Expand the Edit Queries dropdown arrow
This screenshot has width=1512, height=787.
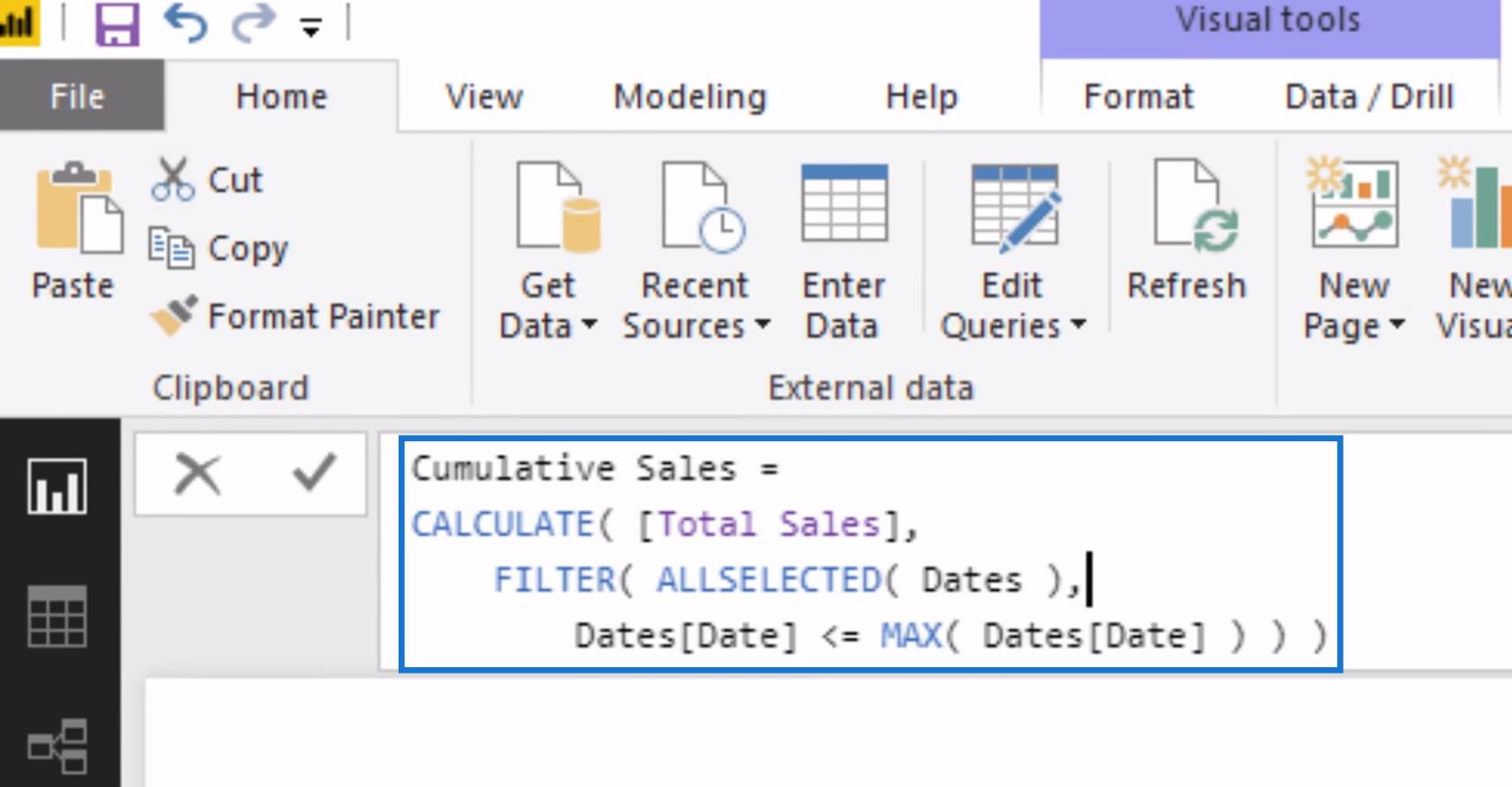(1078, 324)
